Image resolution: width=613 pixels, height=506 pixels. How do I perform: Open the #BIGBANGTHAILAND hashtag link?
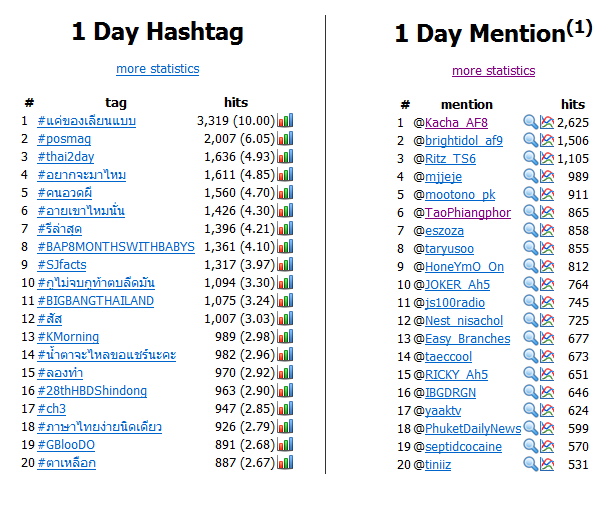click(x=95, y=301)
